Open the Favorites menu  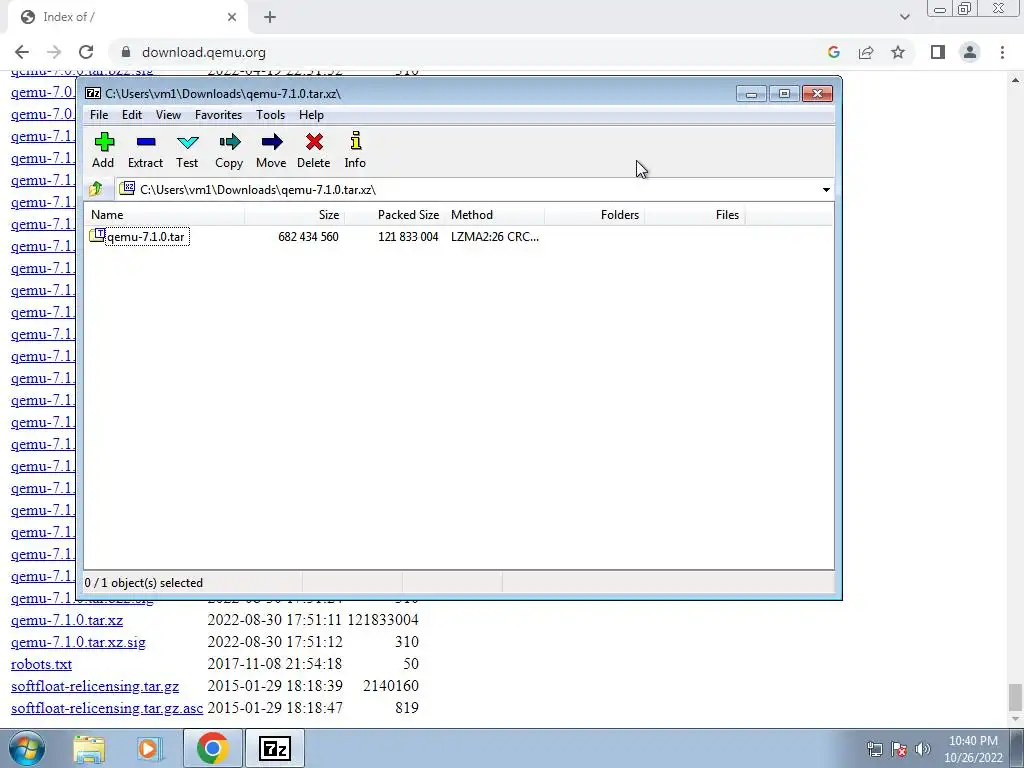pos(218,115)
